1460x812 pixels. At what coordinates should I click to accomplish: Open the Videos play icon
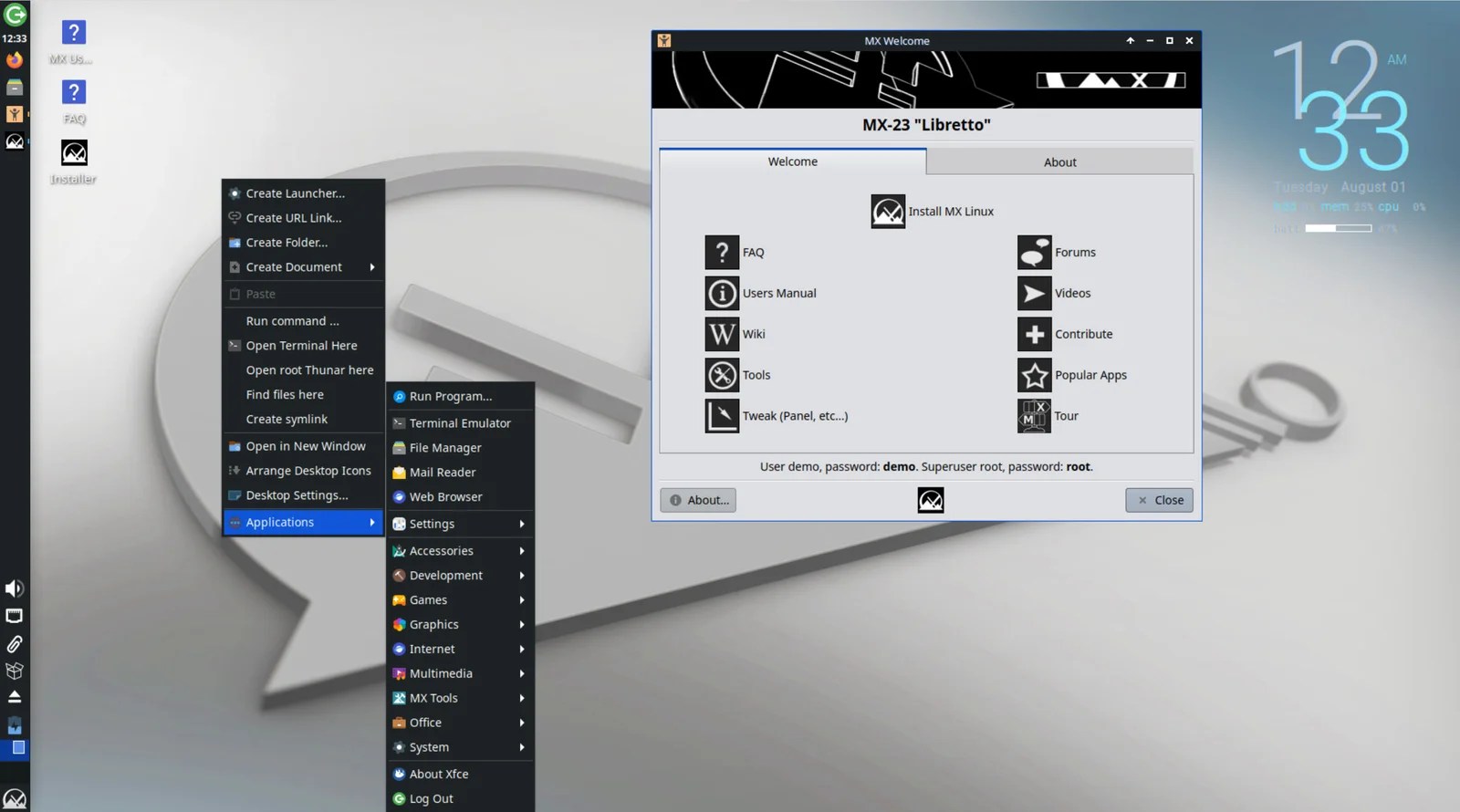[1035, 293]
